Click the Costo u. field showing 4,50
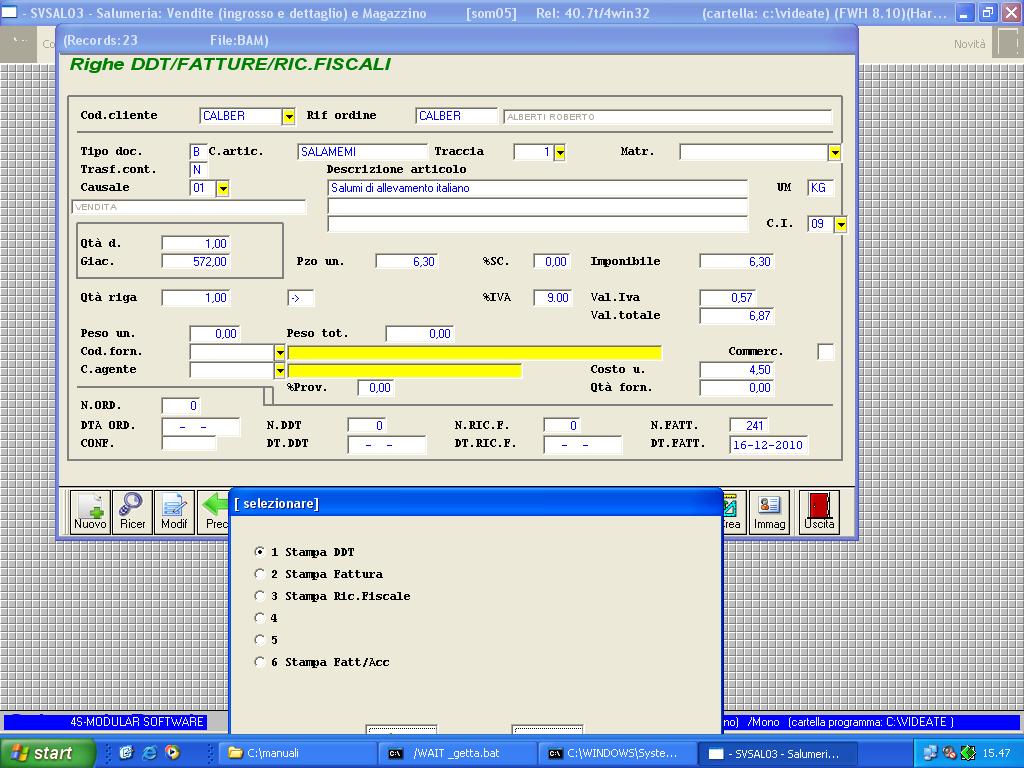This screenshot has width=1024, height=768. (737, 370)
